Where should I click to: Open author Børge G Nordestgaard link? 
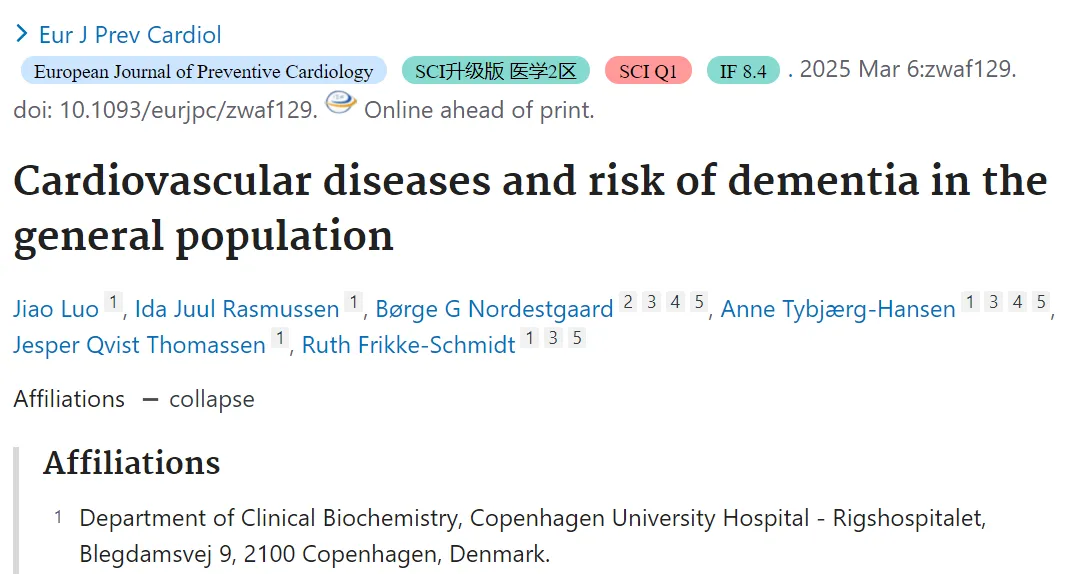point(494,309)
